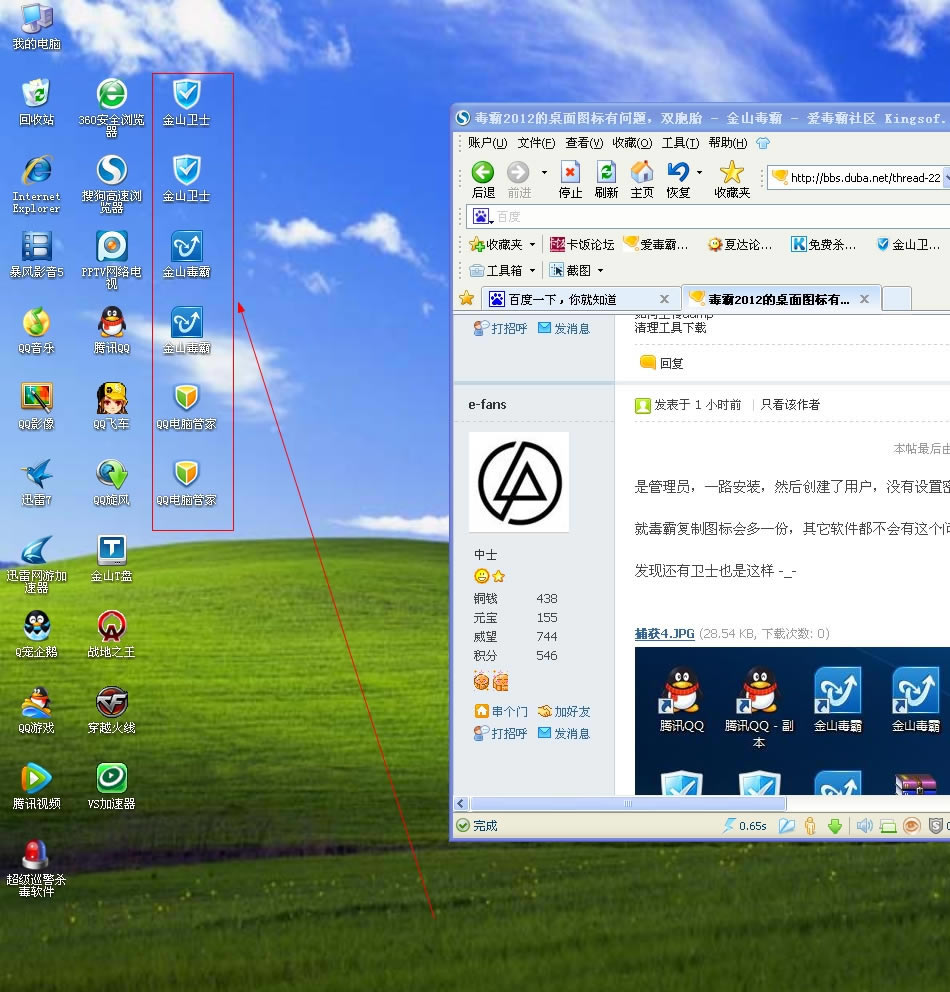Select the 迅雷网游加速器 desktop icon
The width and height of the screenshot is (950, 992).
coord(37,563)
